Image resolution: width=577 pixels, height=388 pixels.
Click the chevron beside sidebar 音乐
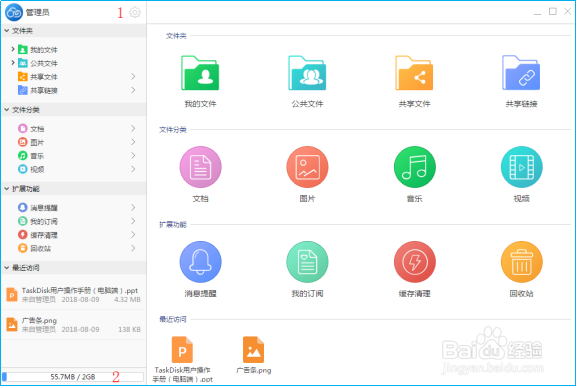[133, 156]
